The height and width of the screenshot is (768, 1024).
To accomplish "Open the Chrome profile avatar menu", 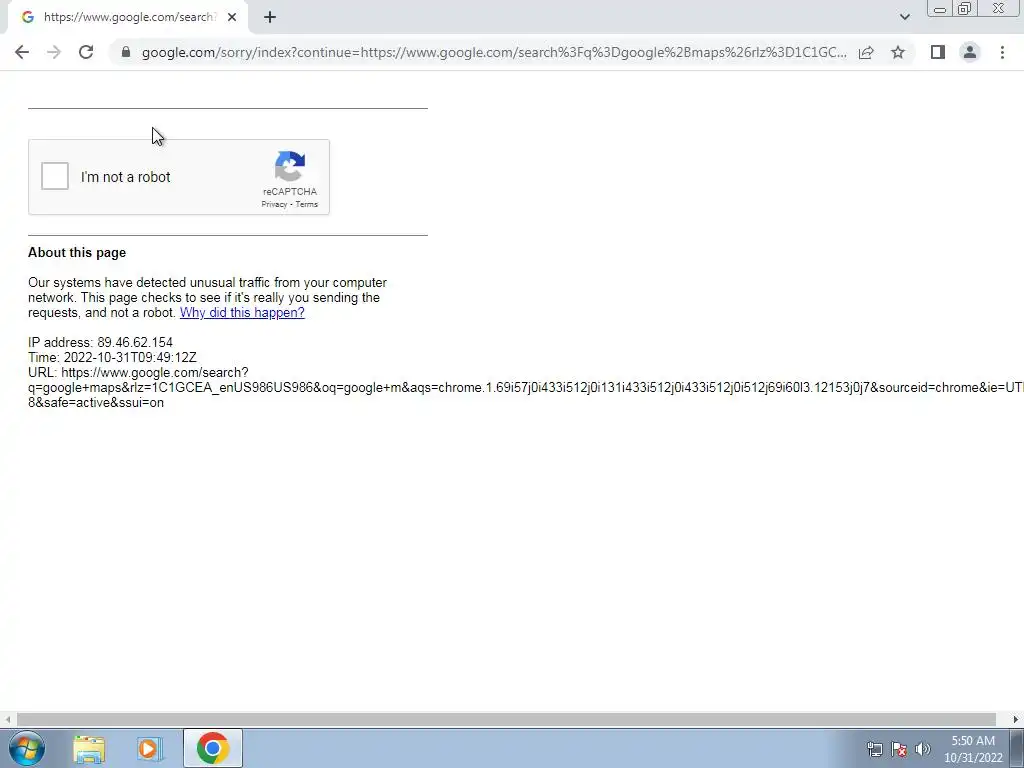I will (x=970, y=52).
